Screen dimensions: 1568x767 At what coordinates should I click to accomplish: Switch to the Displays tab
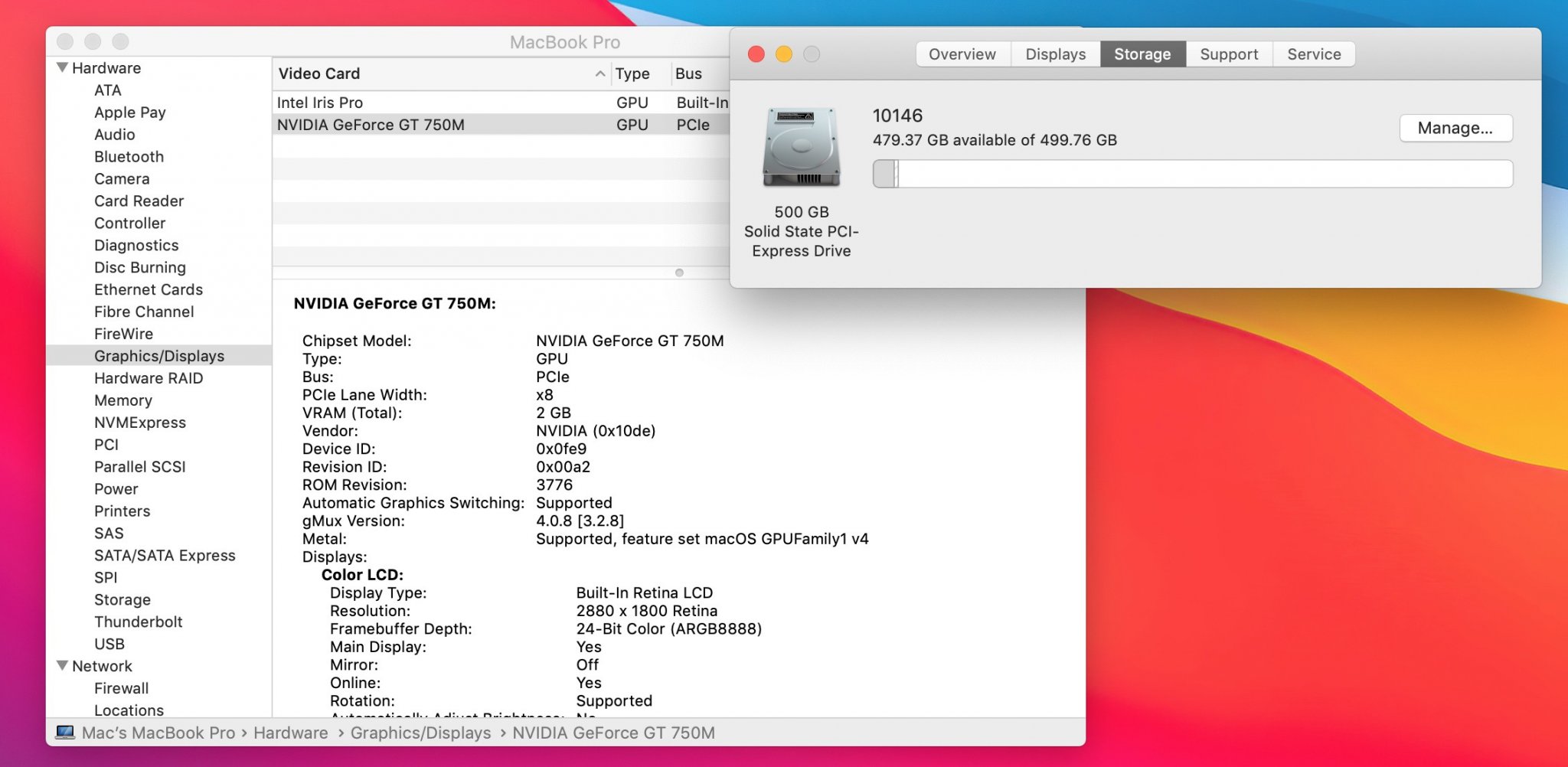click(x=1056, y=54)
